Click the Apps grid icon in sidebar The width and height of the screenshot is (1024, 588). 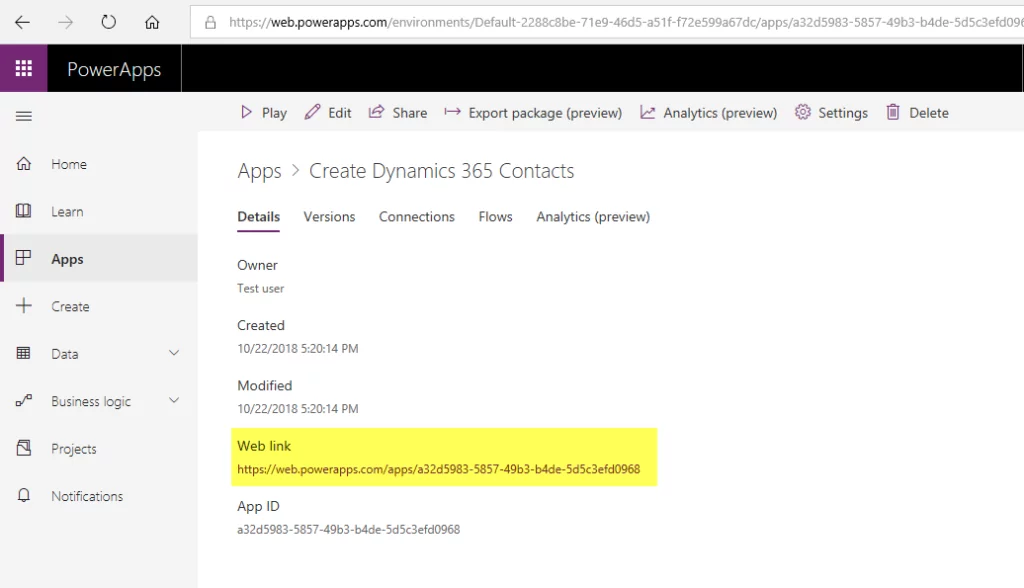click(24, 258)
